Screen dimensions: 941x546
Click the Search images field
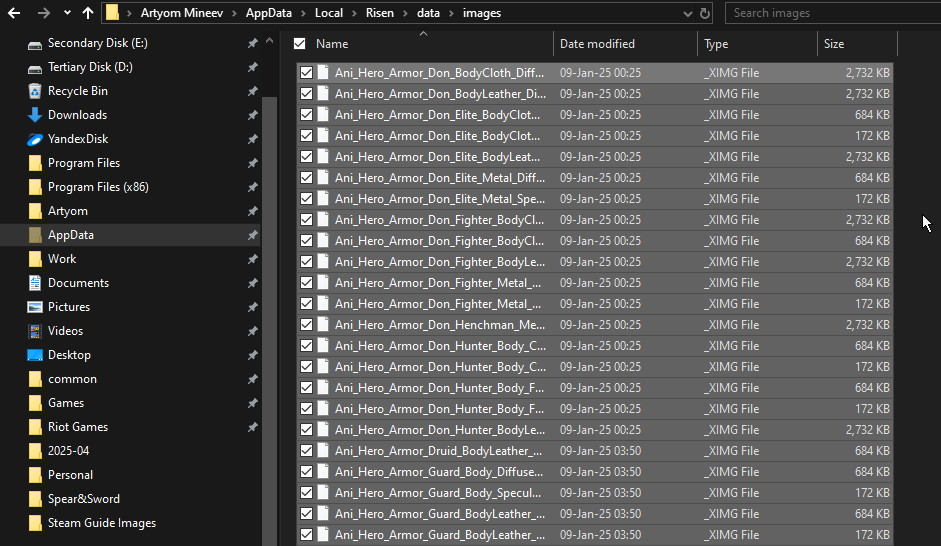833,13
